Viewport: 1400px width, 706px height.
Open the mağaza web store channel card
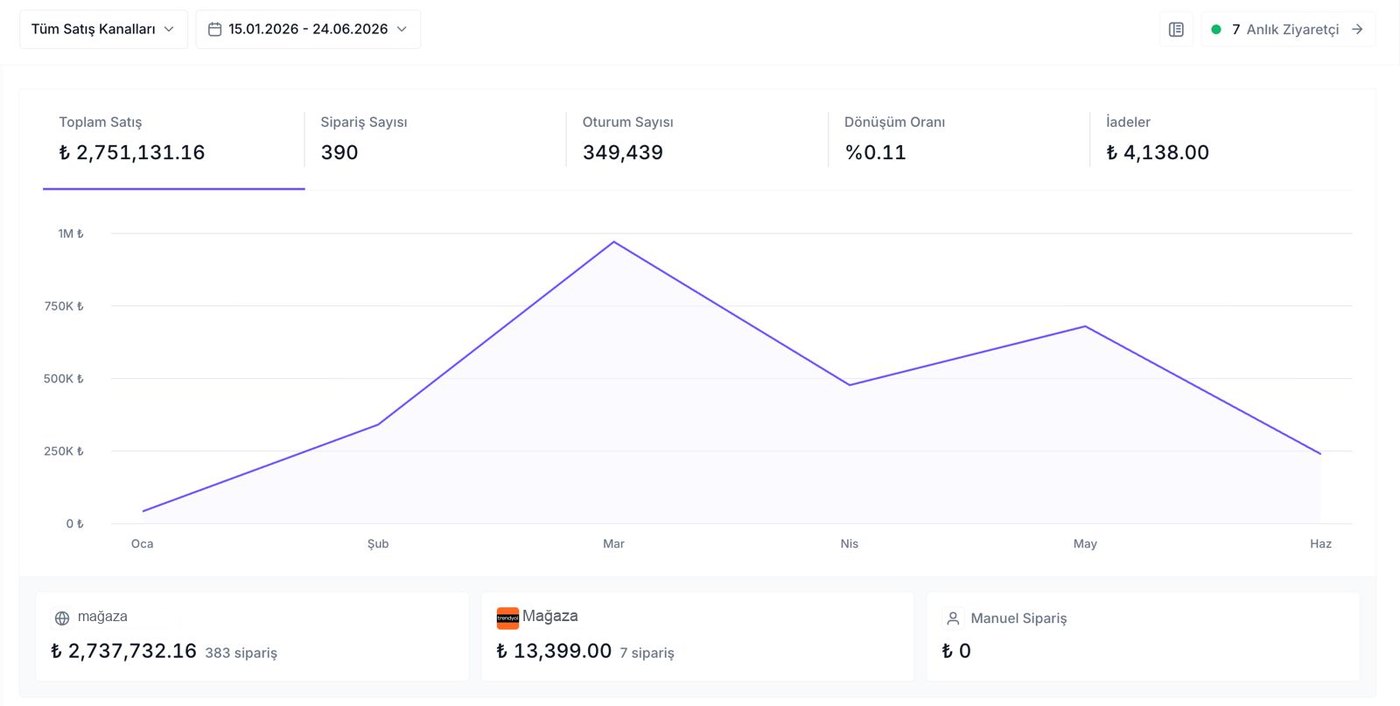[x=252, y=637]
